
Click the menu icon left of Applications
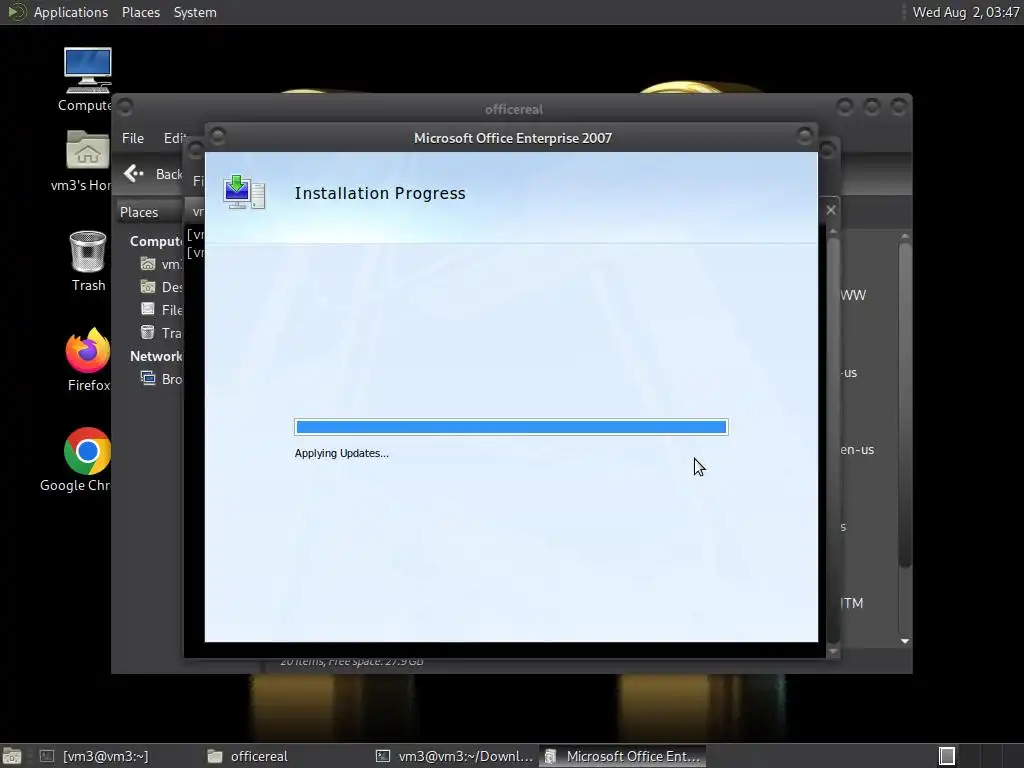pos(16,12)
